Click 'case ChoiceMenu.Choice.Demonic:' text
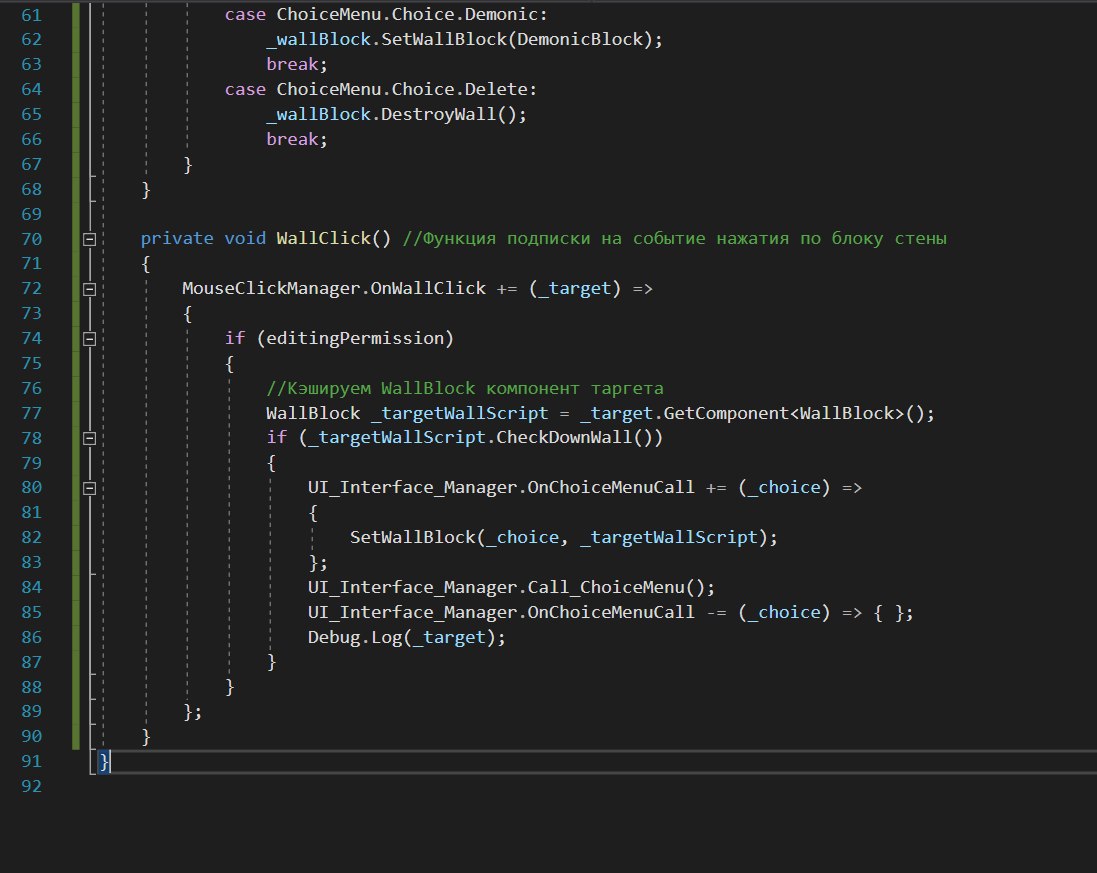This screenshot has width=1097, height=873. pos(386,15)
